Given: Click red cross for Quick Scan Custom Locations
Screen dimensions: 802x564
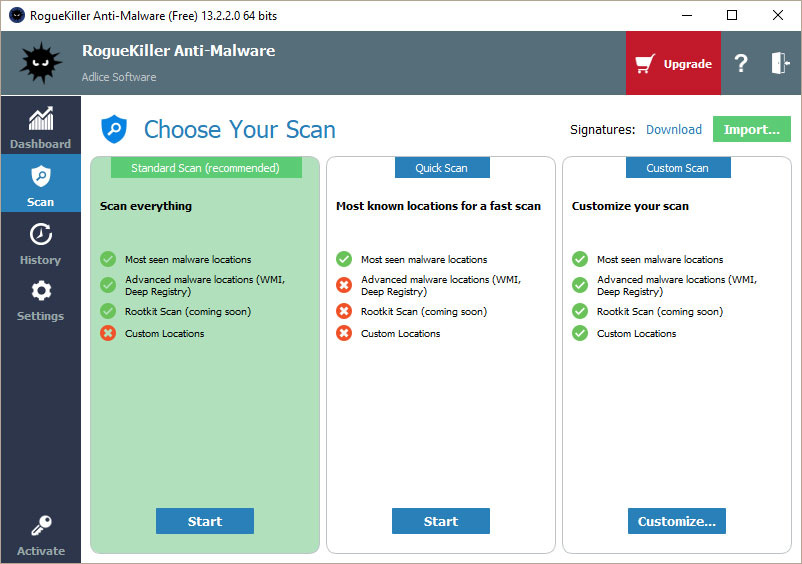Looking at the screenshot, I should [344, 333].
